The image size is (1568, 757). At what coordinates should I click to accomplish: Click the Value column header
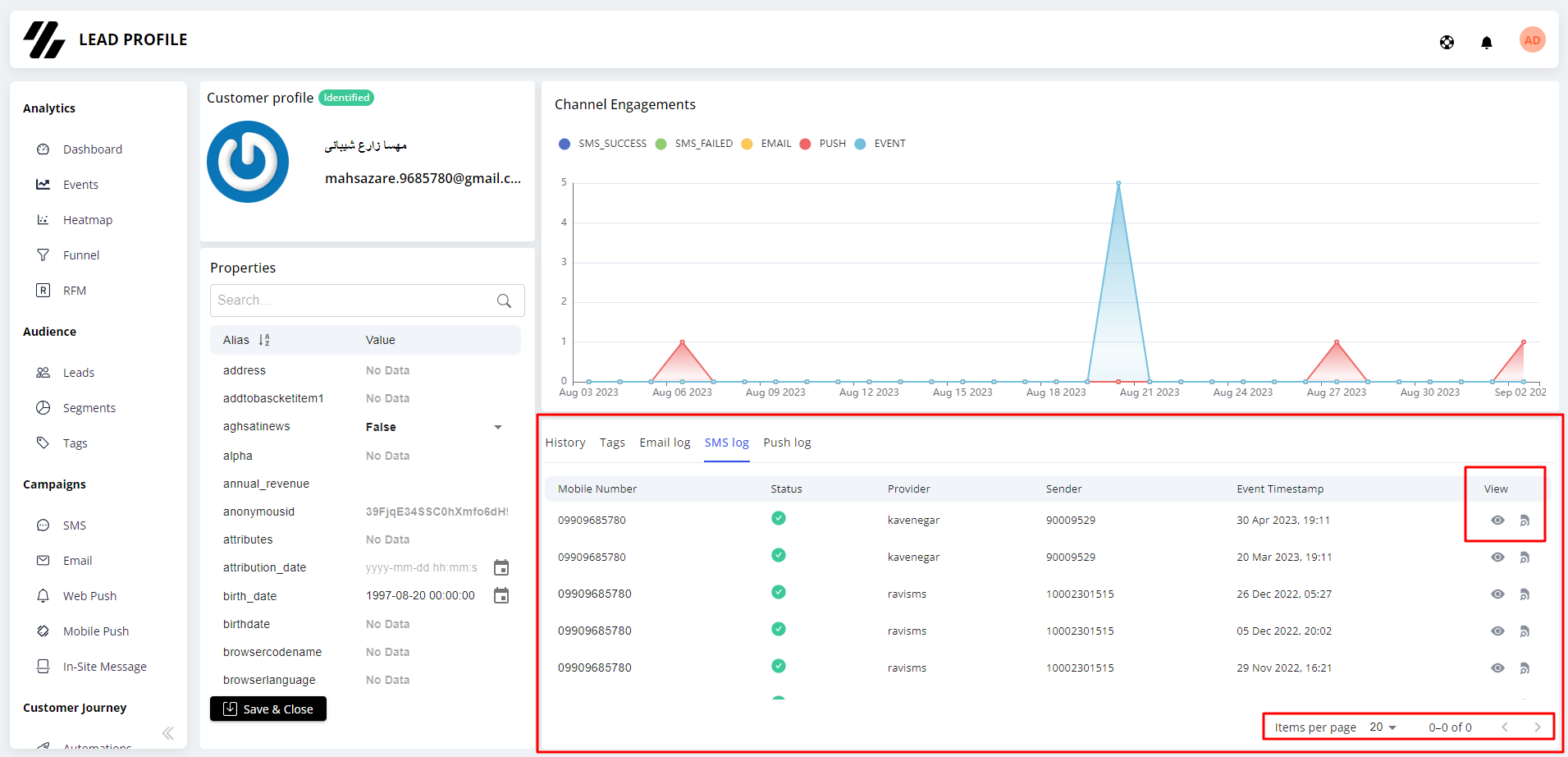[x=380, y=340]
